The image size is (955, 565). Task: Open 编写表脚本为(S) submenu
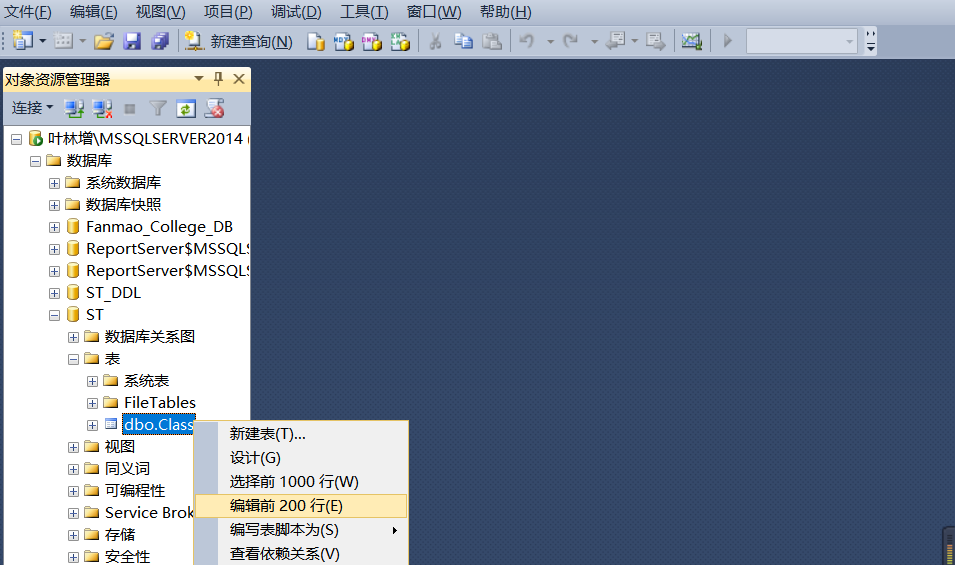pyautogui.click(x=301, y=530)
